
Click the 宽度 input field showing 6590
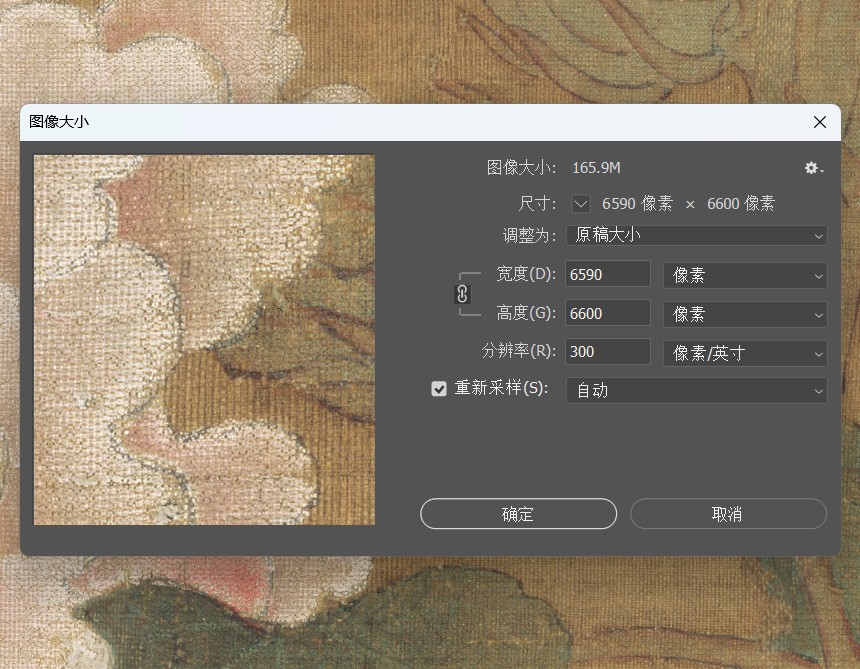[608, 274]
